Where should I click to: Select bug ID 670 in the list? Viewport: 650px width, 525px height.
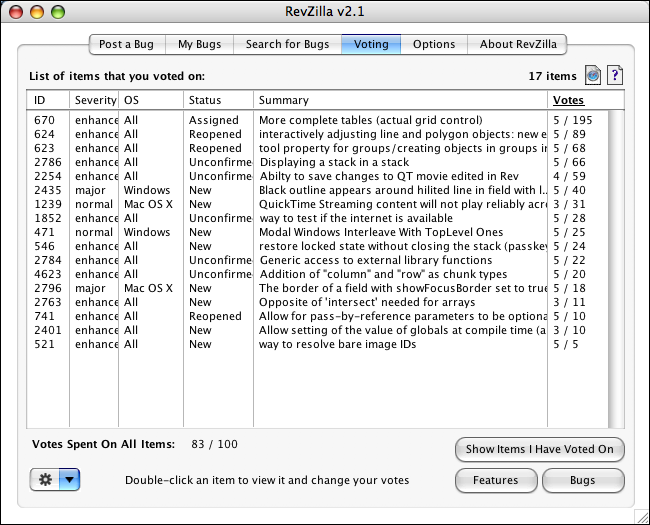(x=44, y=120)
